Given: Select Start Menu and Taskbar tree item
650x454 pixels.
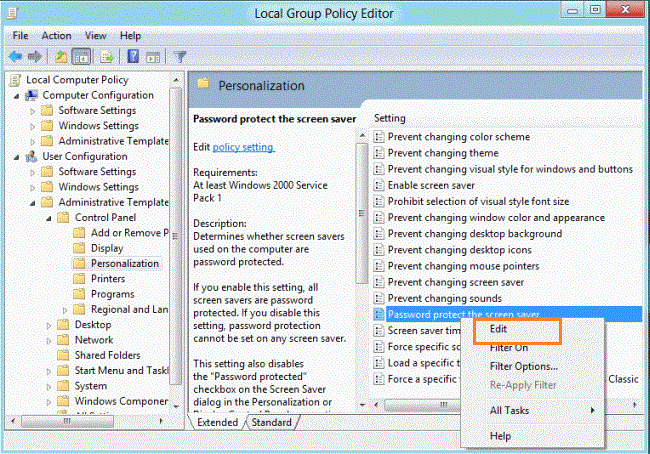Looking at the screenshot, I should coord(121,370).
